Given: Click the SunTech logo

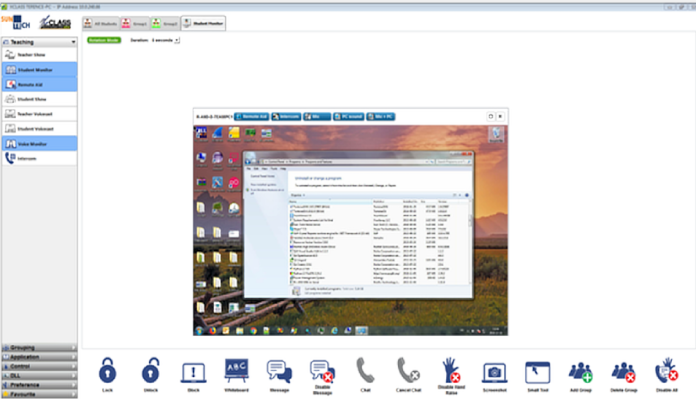Looking at the screenshot, I should point(16,22).
